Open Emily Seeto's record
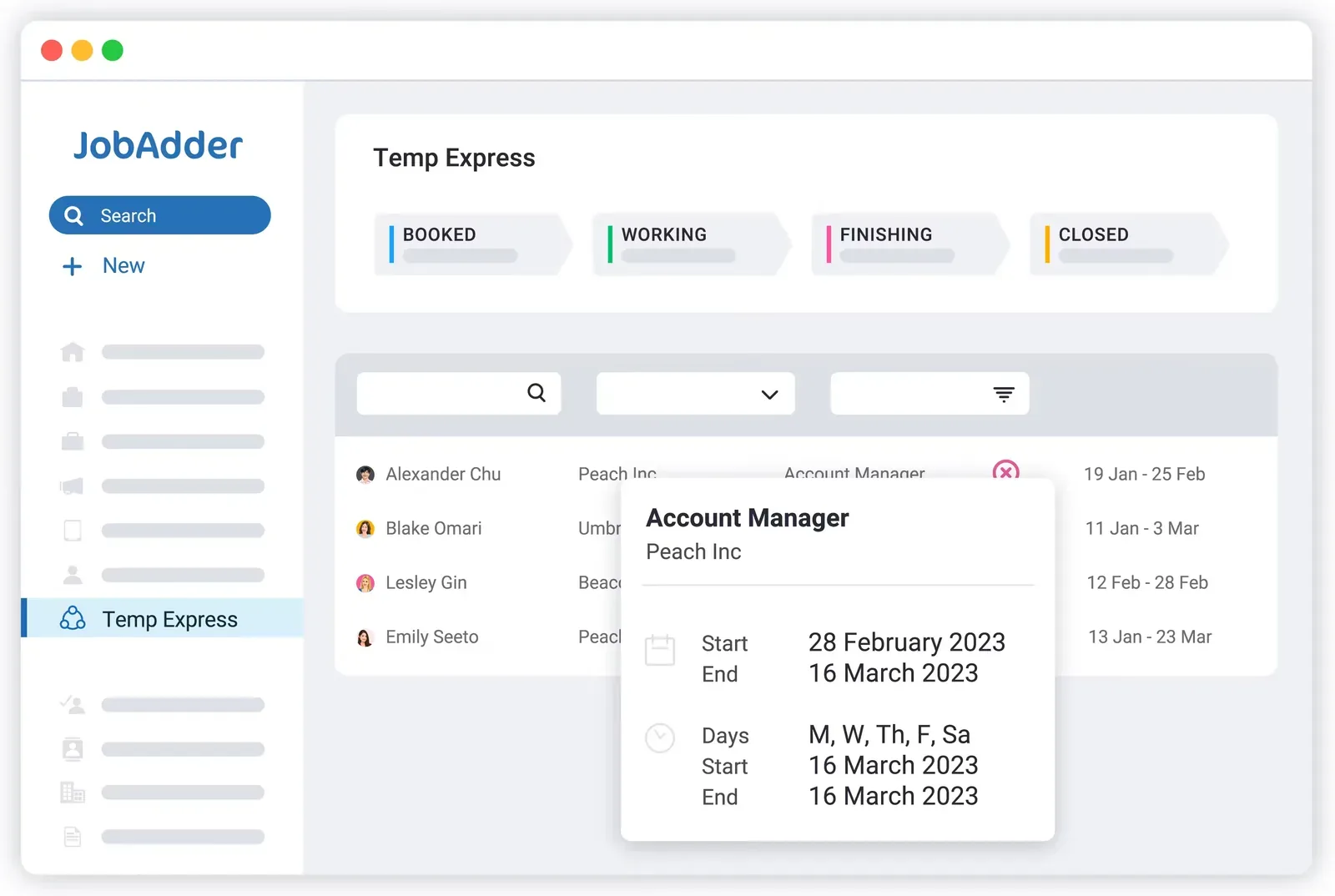The height and width of the screenshot is (896, 1335). click(x=432, y=637)
